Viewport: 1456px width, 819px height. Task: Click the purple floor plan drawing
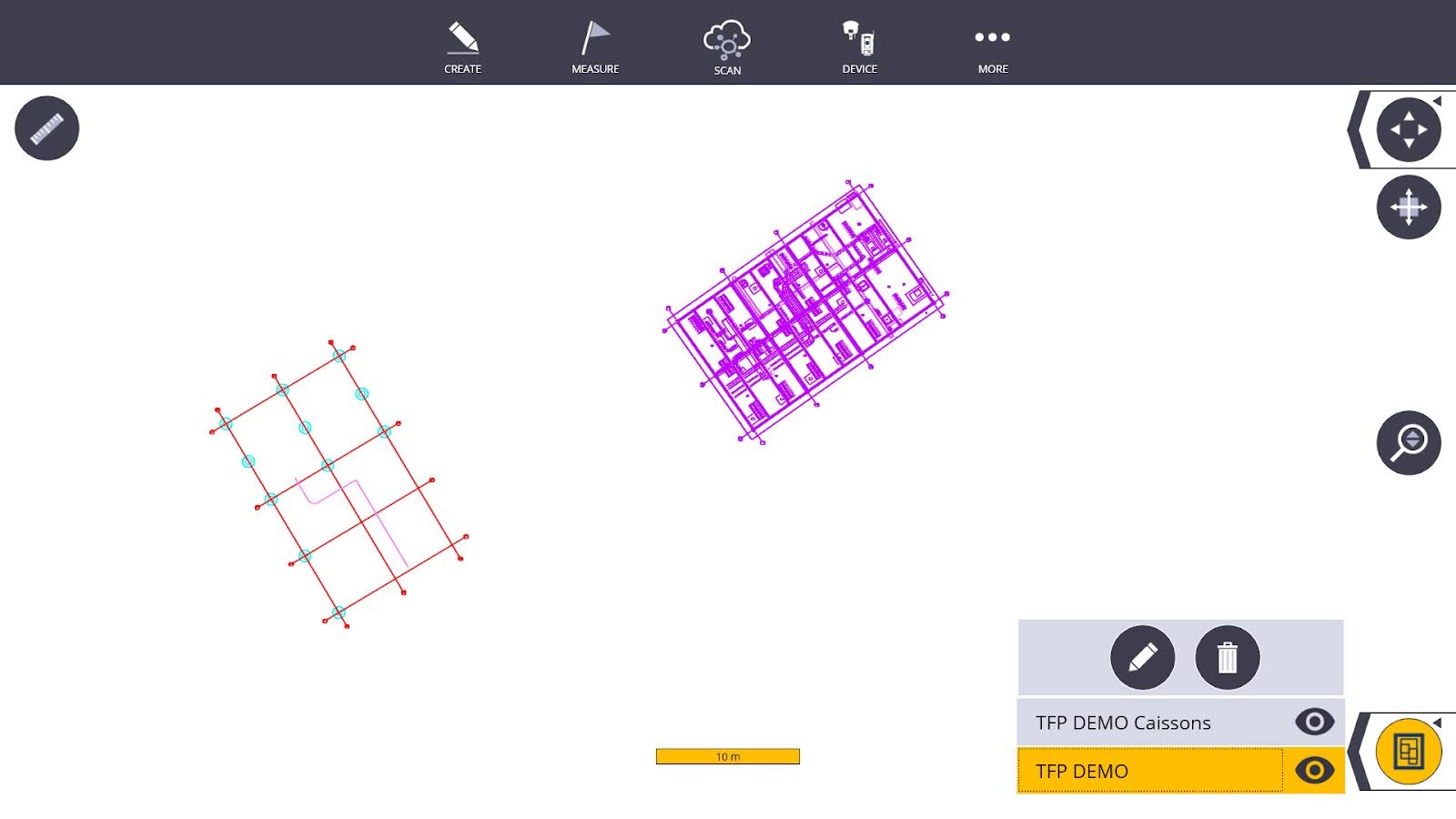pos(805,311)
